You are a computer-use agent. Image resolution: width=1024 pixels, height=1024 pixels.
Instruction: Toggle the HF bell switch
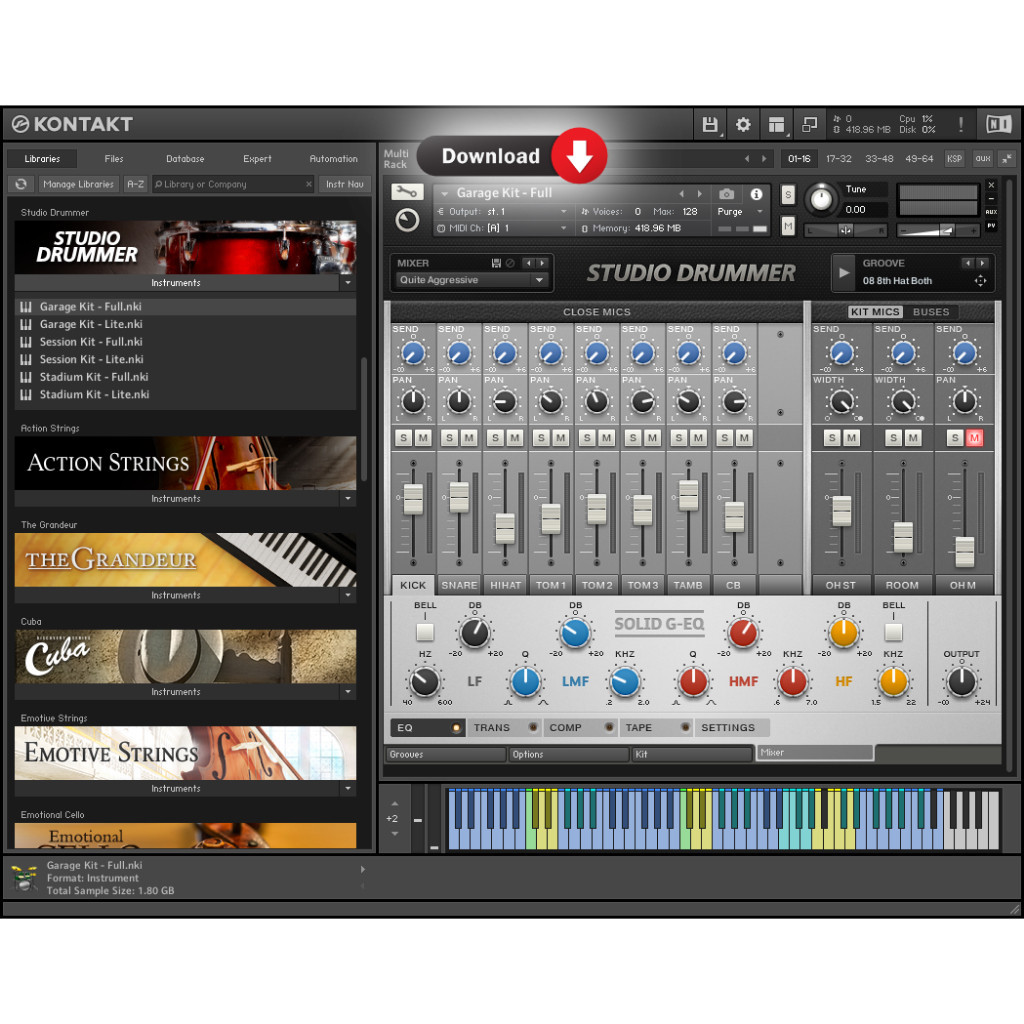tap(893, 632)
